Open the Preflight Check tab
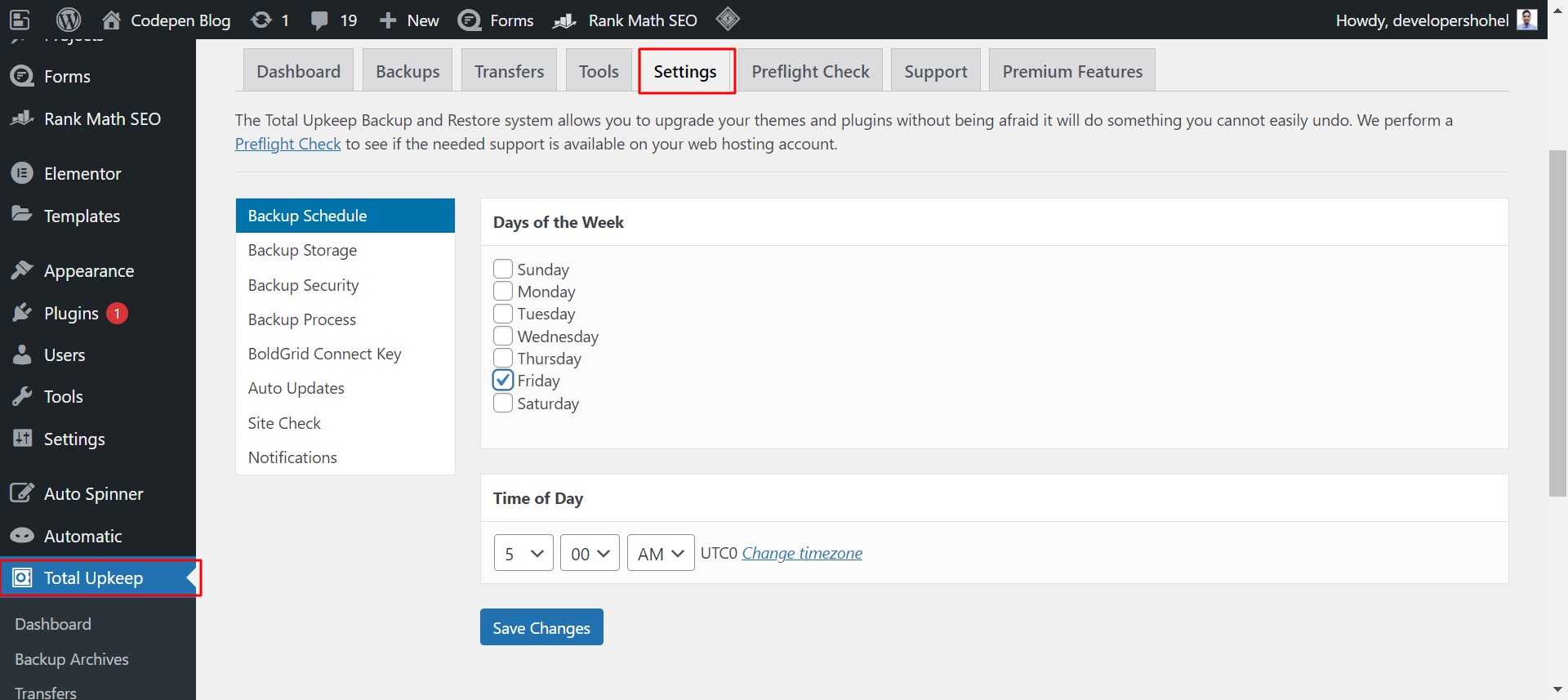The image size is (1568, 700). pos(810,71)
